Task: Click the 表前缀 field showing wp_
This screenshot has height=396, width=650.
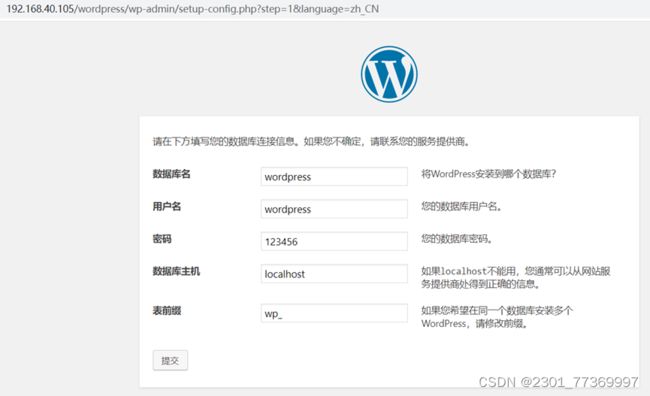Action: (x=334, y=313)
